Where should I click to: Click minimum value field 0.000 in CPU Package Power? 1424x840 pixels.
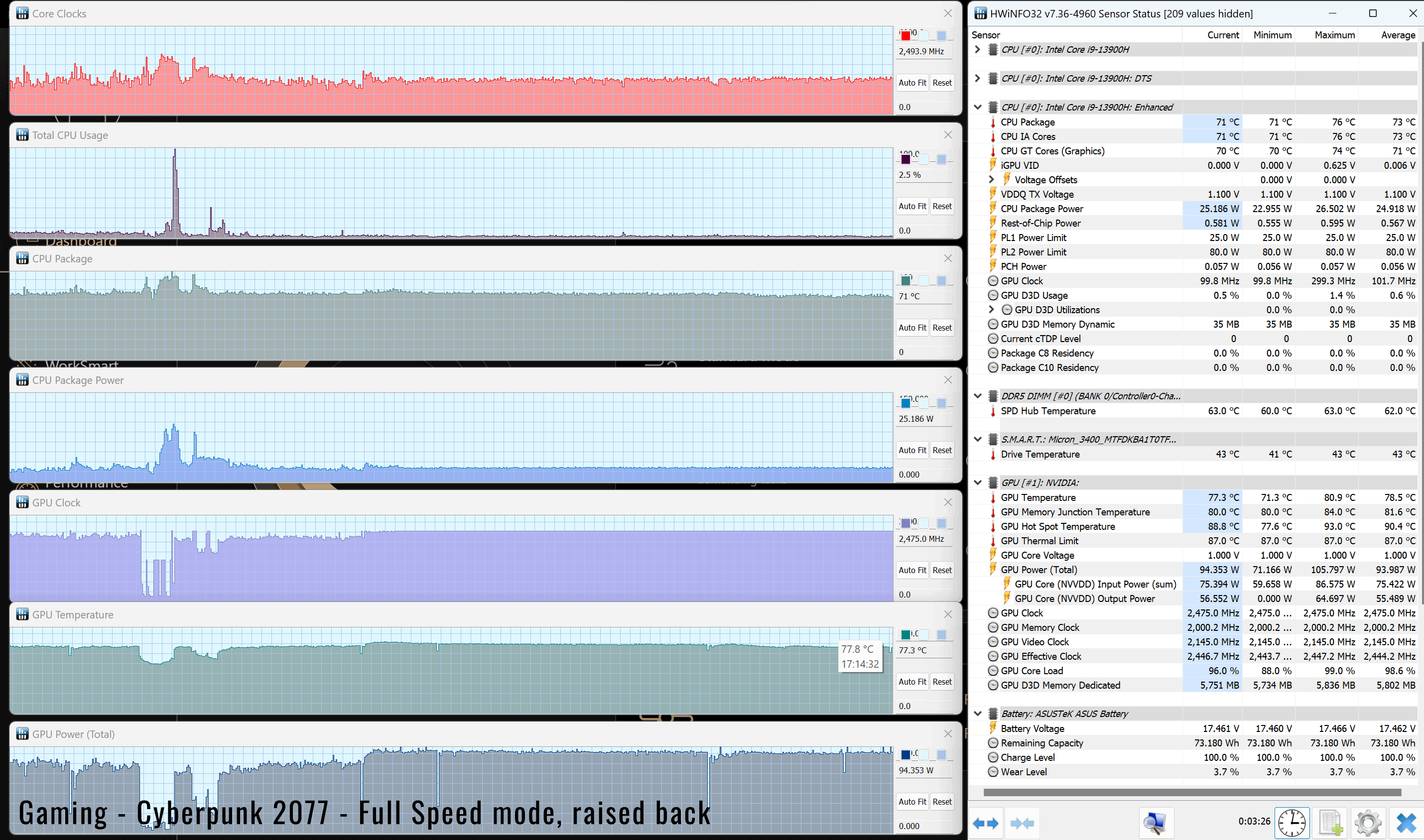coord(925,475)
